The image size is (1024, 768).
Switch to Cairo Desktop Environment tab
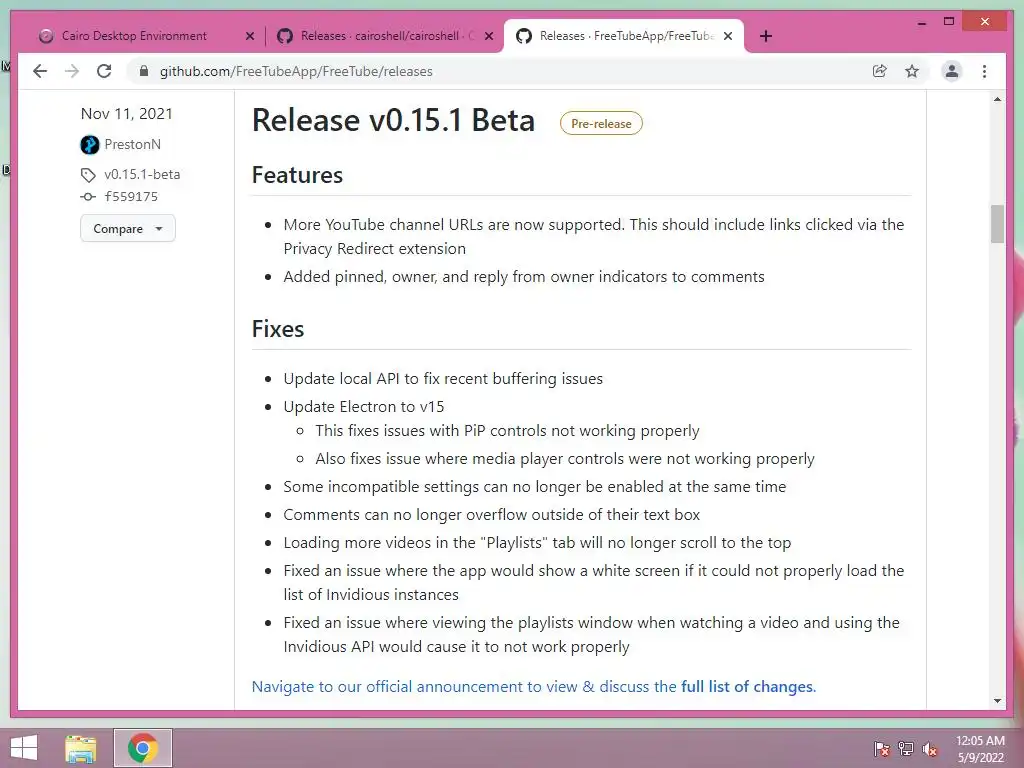point(134,36)
